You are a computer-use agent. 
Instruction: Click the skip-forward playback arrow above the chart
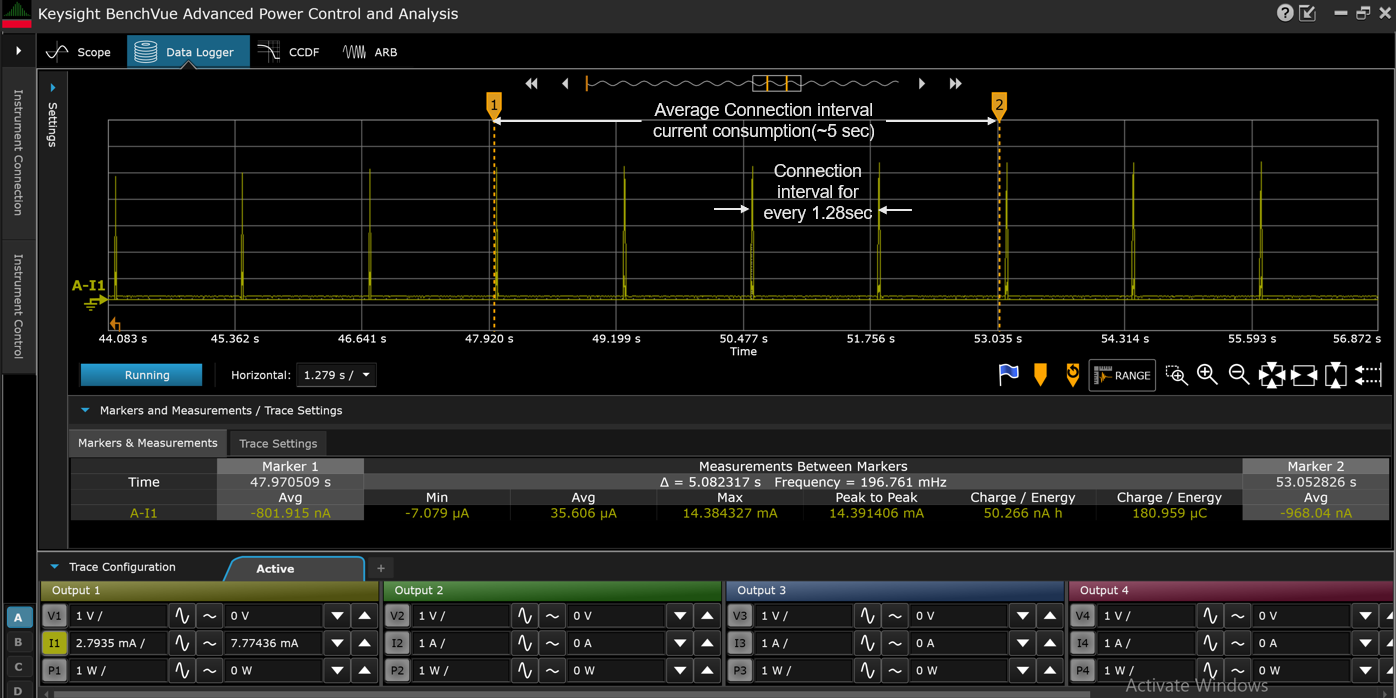coord(954,84)
